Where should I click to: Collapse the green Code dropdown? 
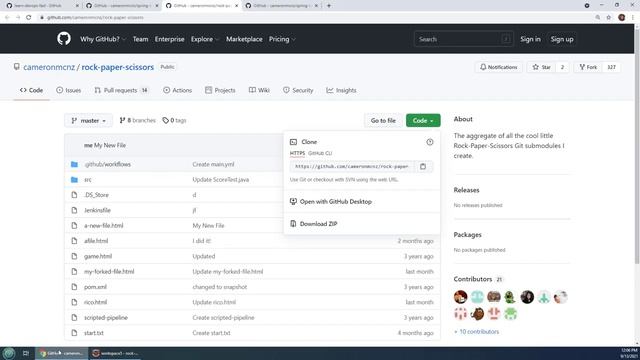coord(423,120)
